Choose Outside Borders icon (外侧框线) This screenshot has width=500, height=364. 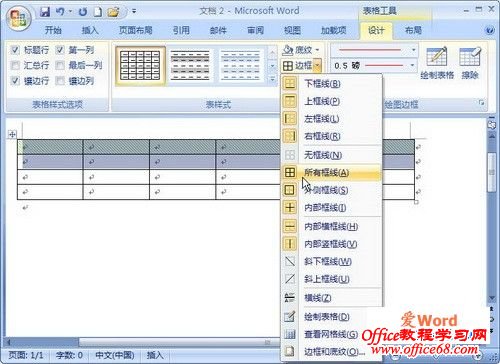click(290, 190)
